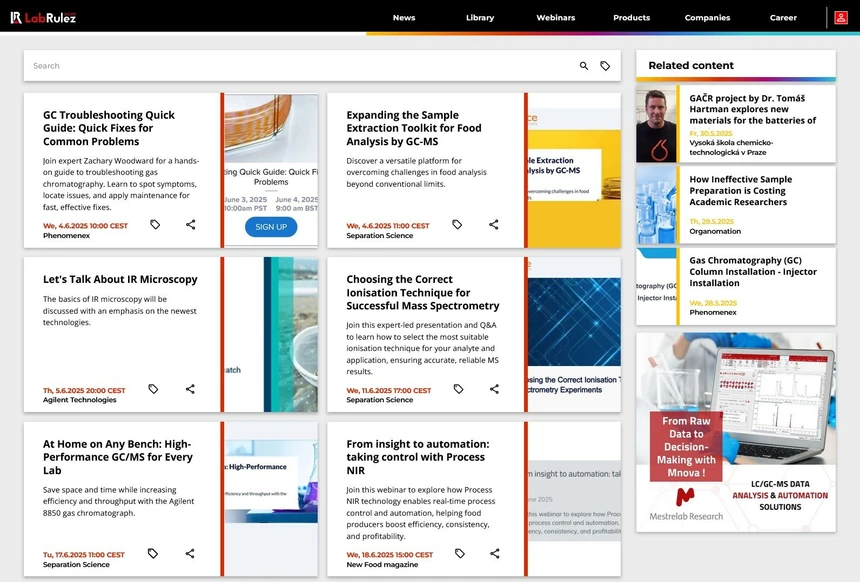Image resolution: width=860 pixels, height=582 pixels.
Task: Click Organomation under sample preparation article
Action: point(715,231)
